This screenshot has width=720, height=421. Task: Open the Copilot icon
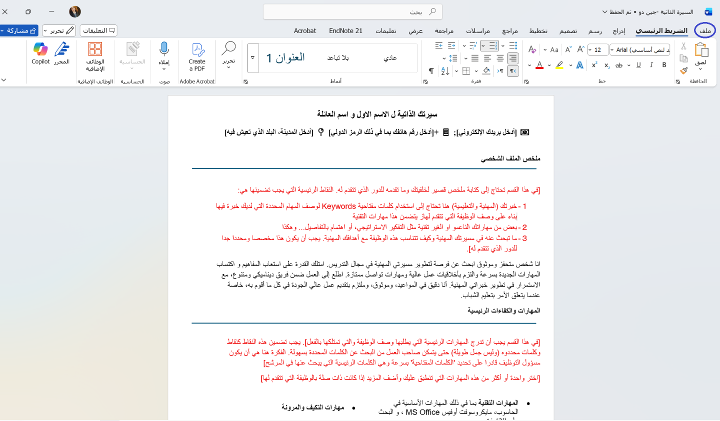40,49
